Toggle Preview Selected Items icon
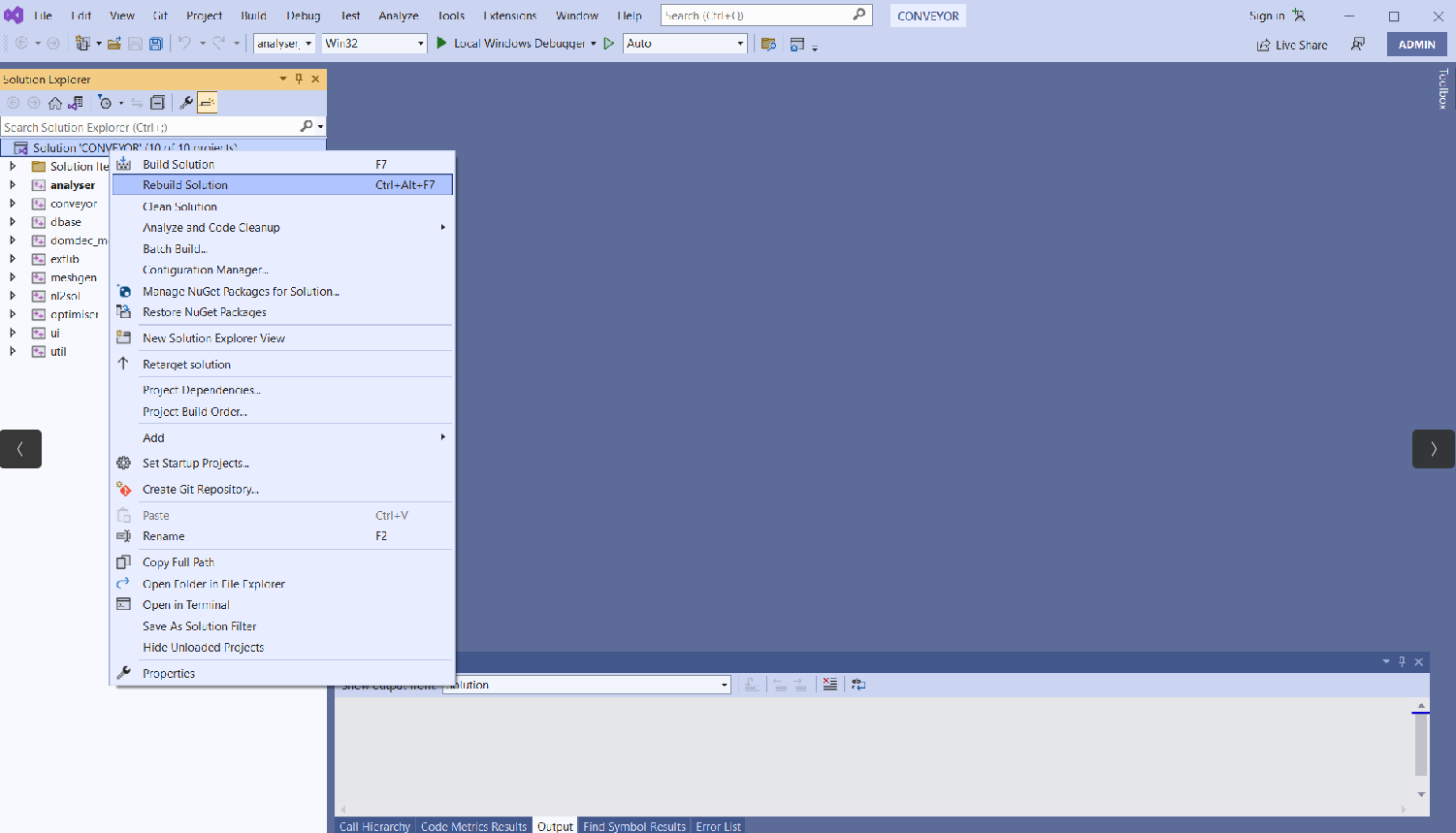The height and width of the screenshot is (833, 1456). pos(207,103)
